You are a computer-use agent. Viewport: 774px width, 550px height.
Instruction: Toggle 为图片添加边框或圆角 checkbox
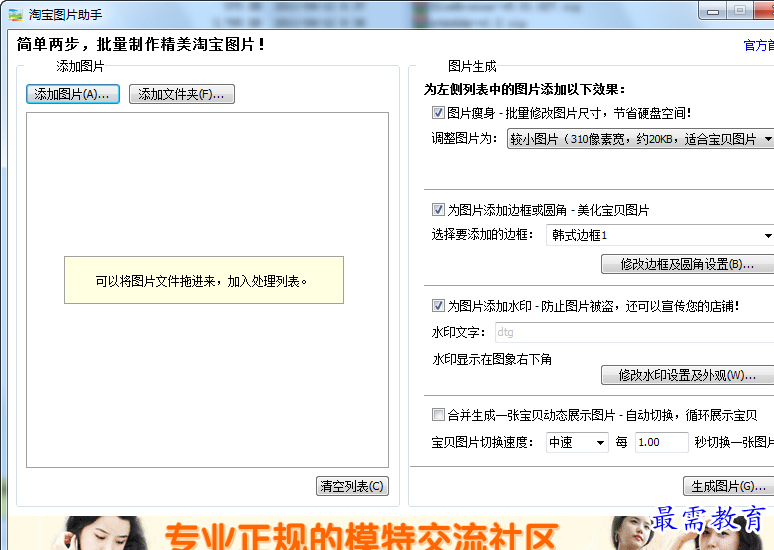point(438,210)
